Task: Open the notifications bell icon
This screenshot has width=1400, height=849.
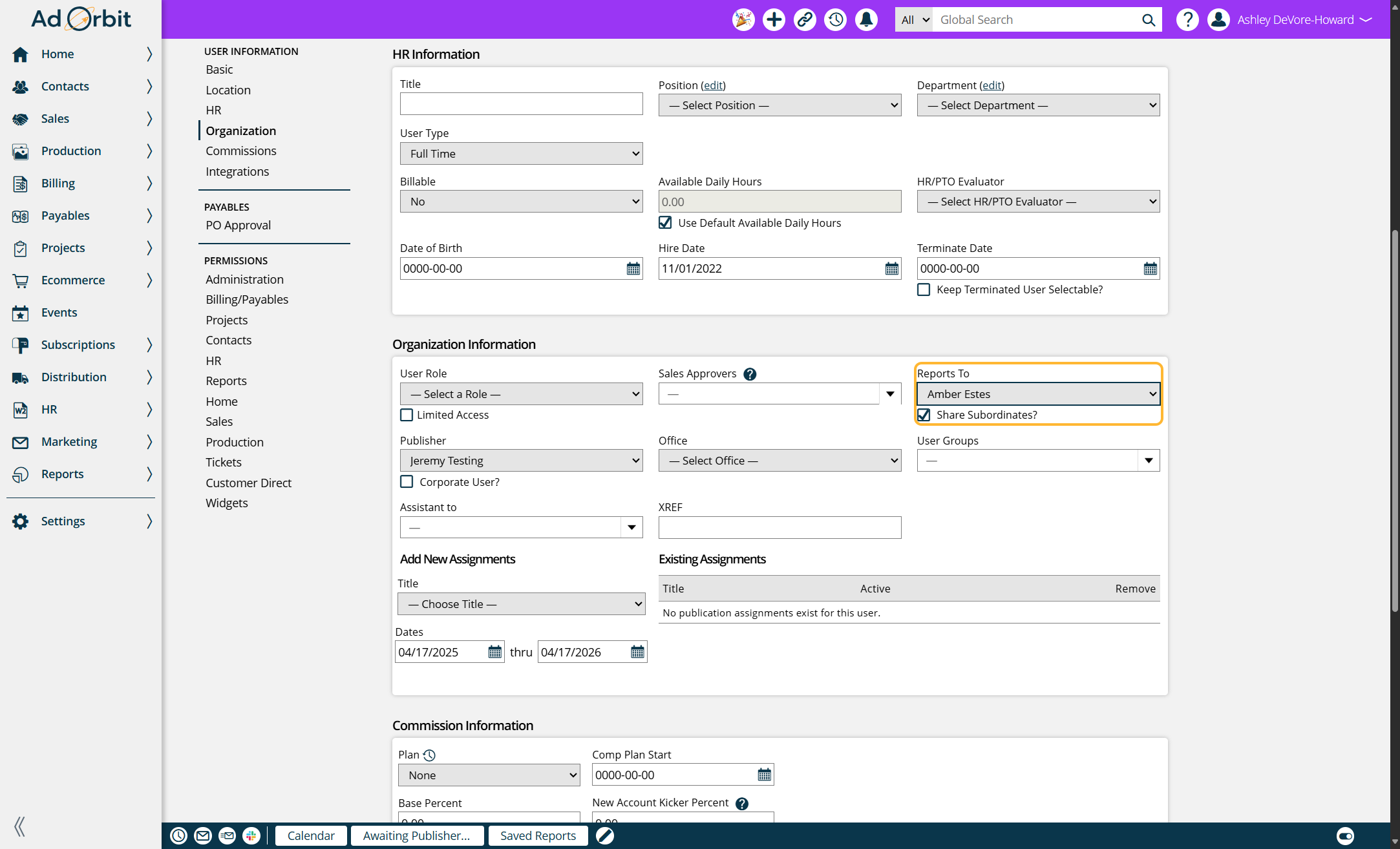Action: [866, 19]
